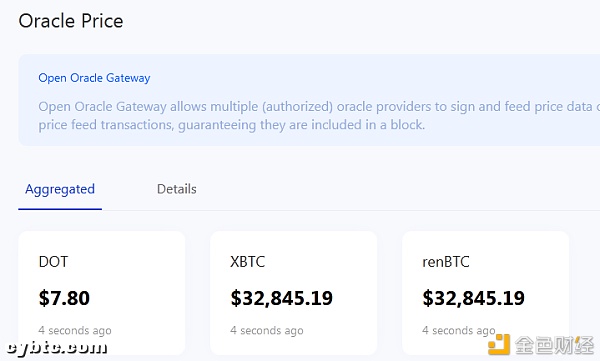Click the Open Oracle Gateway description text
The height and width of the screenshot is (361, 600).
click(x=319, y=116)
